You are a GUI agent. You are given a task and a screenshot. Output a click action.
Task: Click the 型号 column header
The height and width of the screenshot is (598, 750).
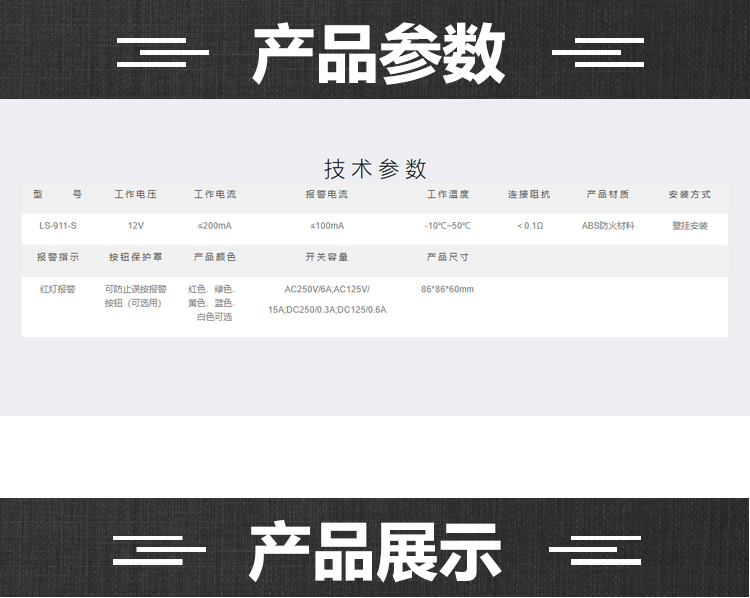click(57, 194)
